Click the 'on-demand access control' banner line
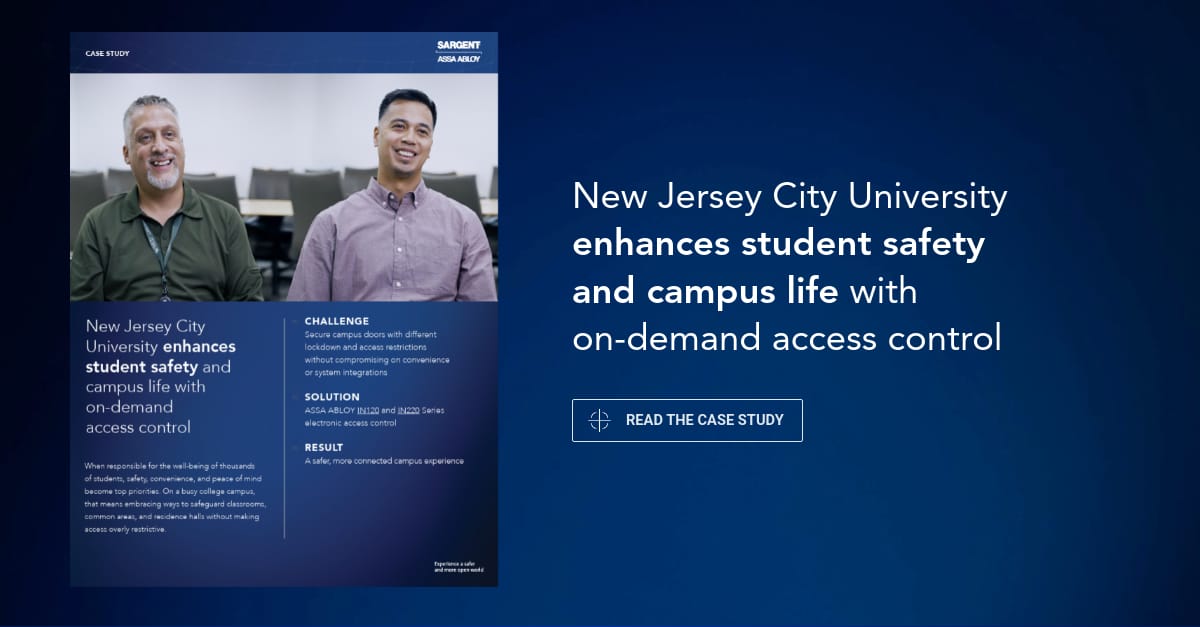Viewport: 1200px width, 627px height. (786, 339)
